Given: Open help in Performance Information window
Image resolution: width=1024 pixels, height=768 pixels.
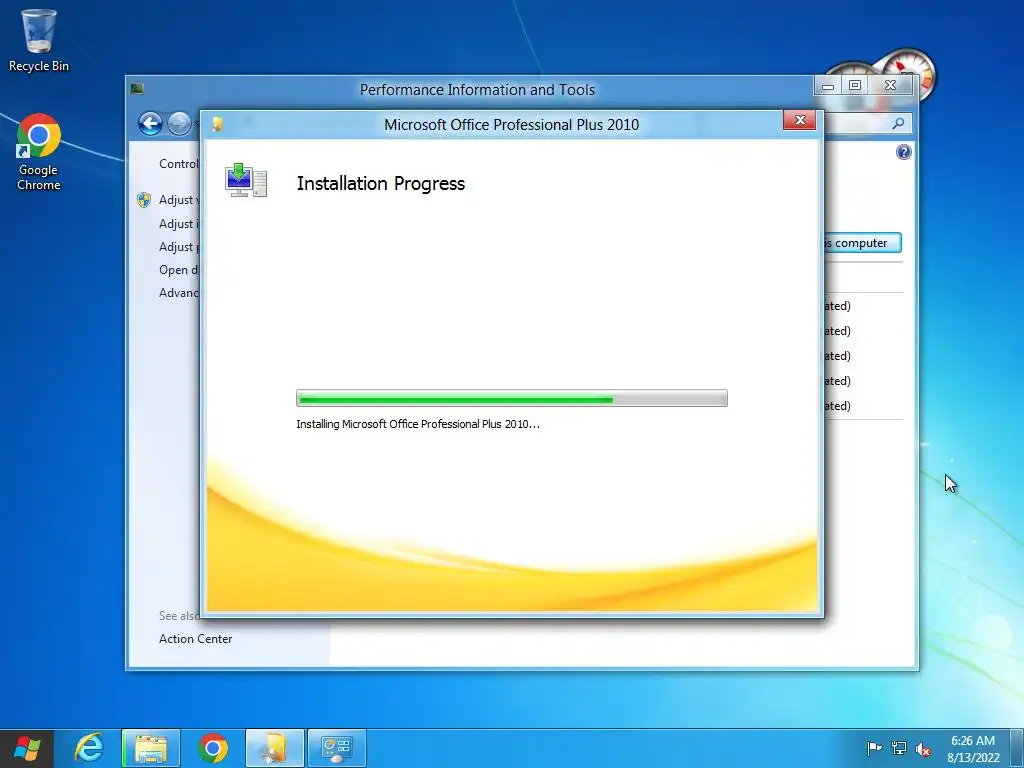Looking at the screenshot, I should pos(903,152).
